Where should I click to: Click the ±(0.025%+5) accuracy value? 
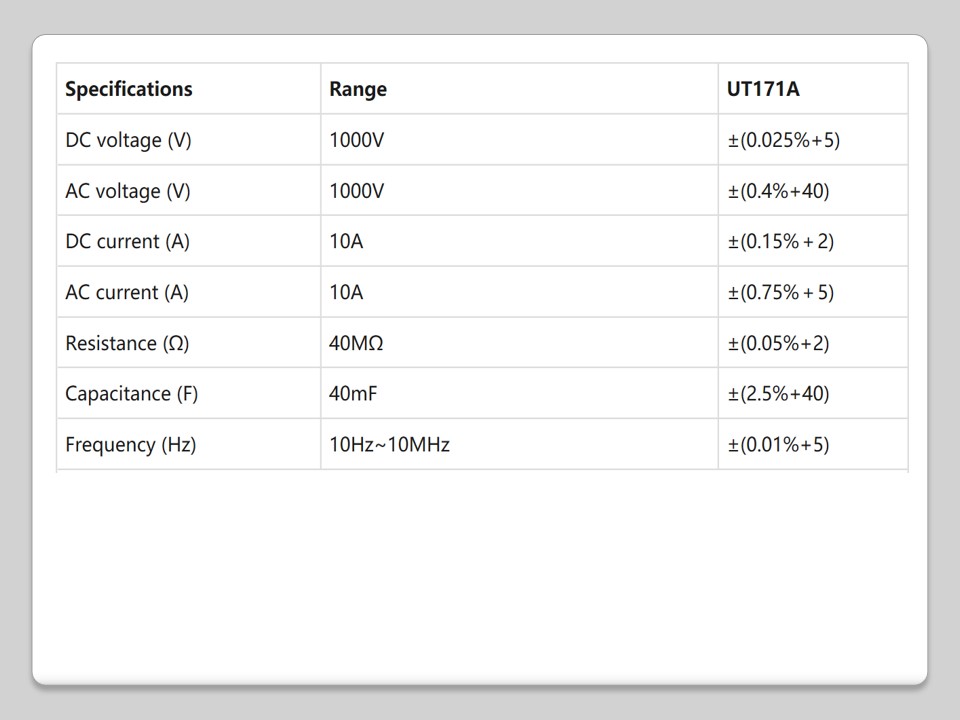(x=783, y=140)
